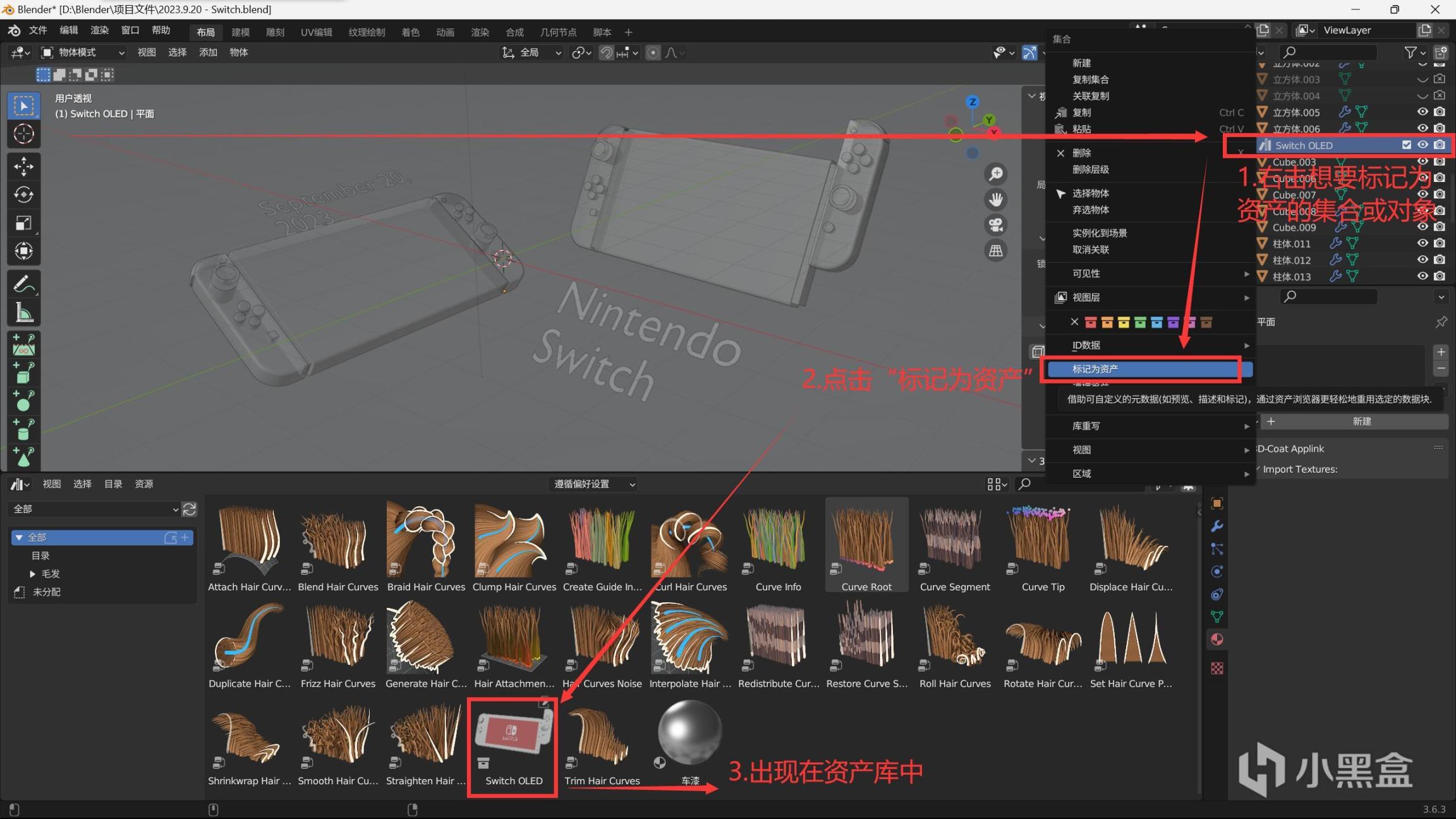The image size is (1456, 819).
Task: Open the 遵循偏好设置 import method dropdown
Action: [x=594, y=484]
